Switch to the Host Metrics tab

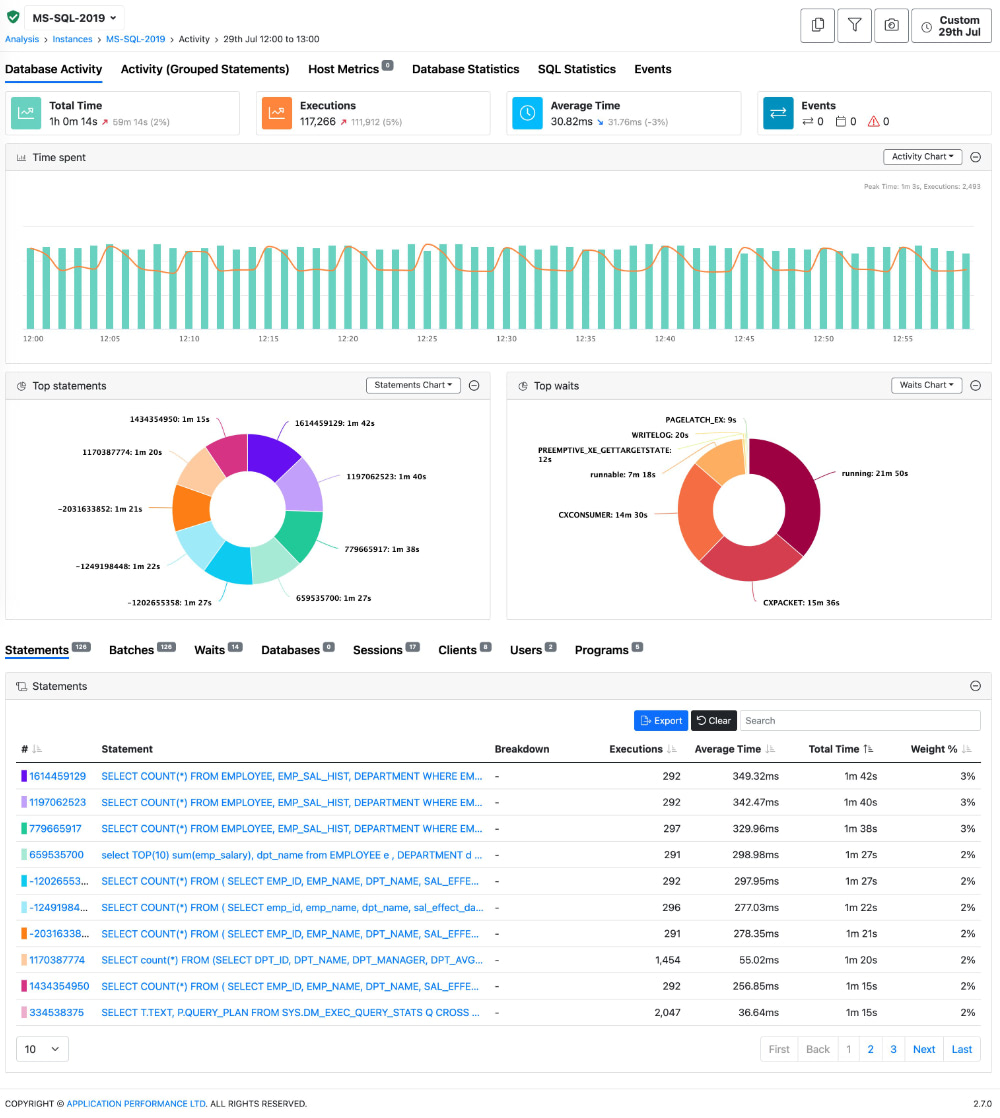tap(343, 69)
